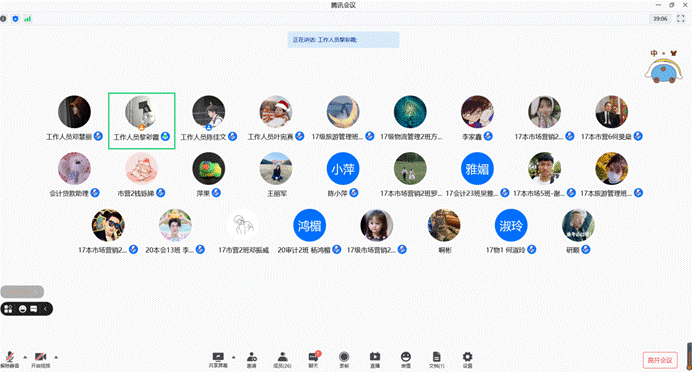This screenshot has width=692, height=372.
Task: Select 工作人员邓慧丽 avatar
Action: [x=74, y=112]
